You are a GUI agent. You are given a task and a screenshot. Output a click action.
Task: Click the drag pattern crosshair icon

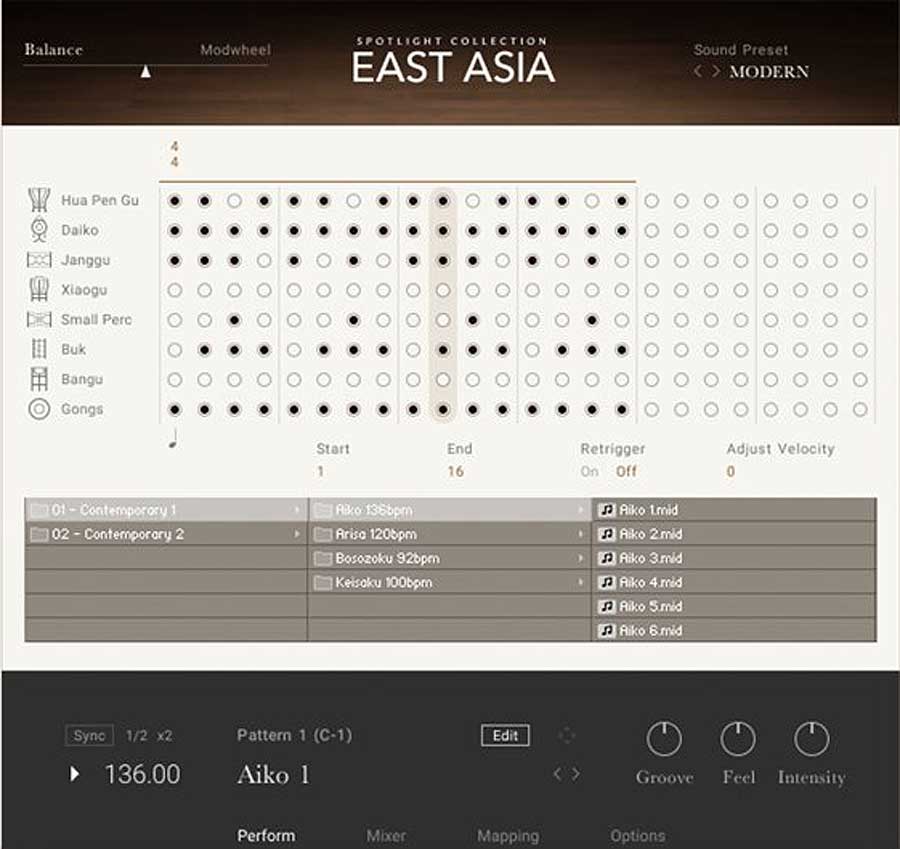click(567, 735)
